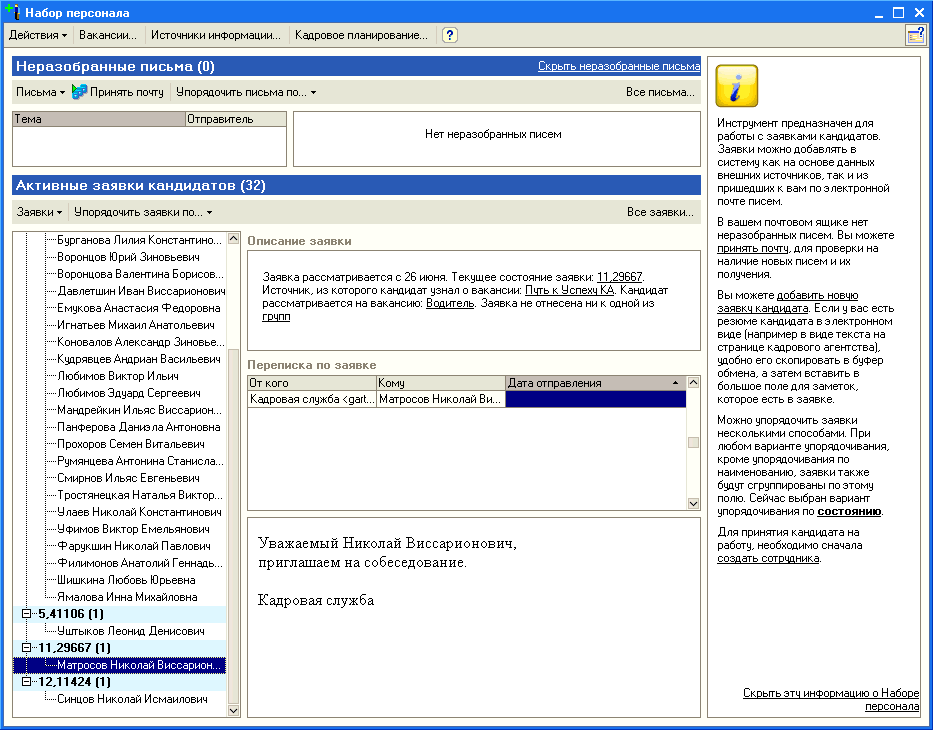
Task: Click the Отправитель column header
Action: (236, 119)
